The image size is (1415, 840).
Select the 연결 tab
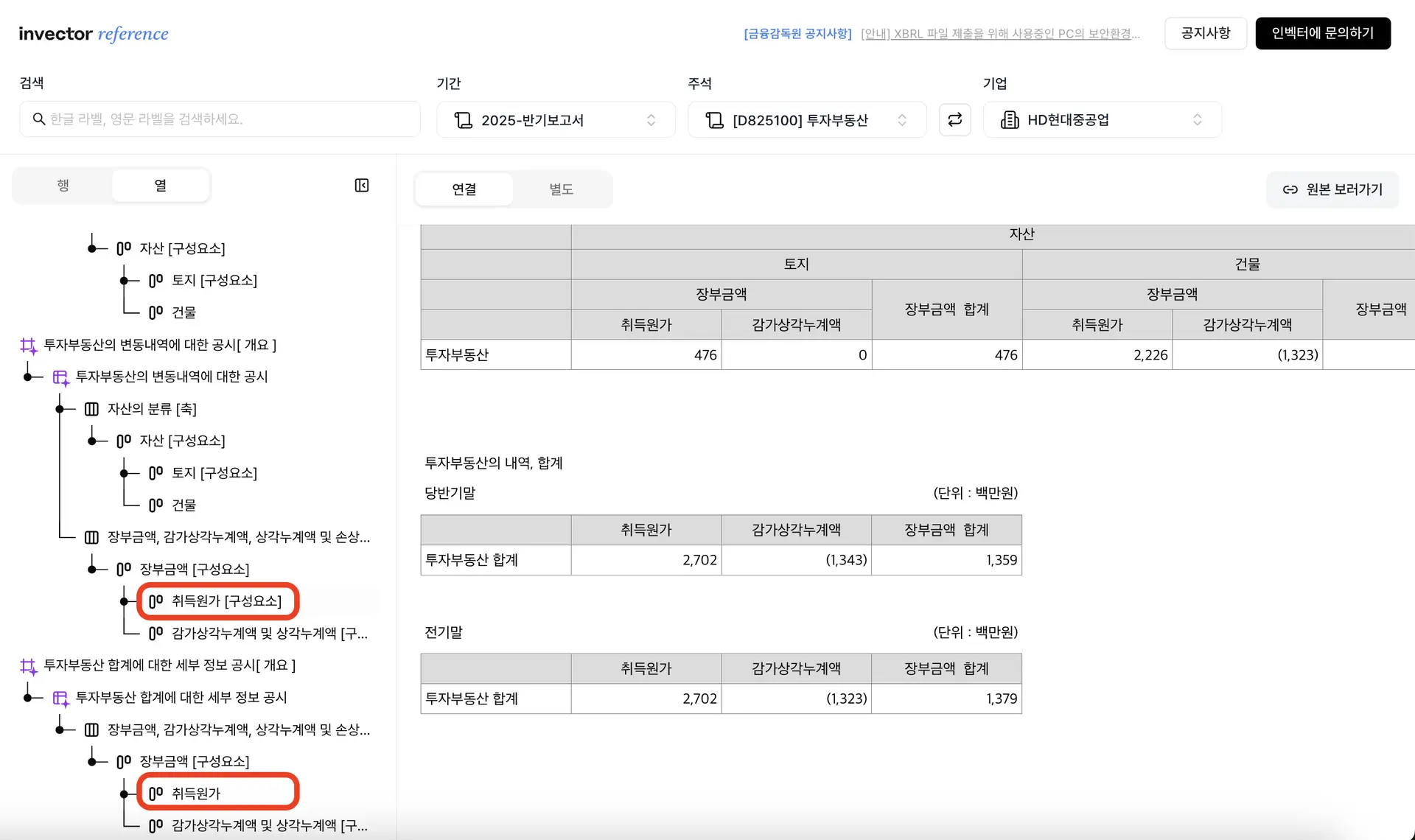click(x=464, y=189)
